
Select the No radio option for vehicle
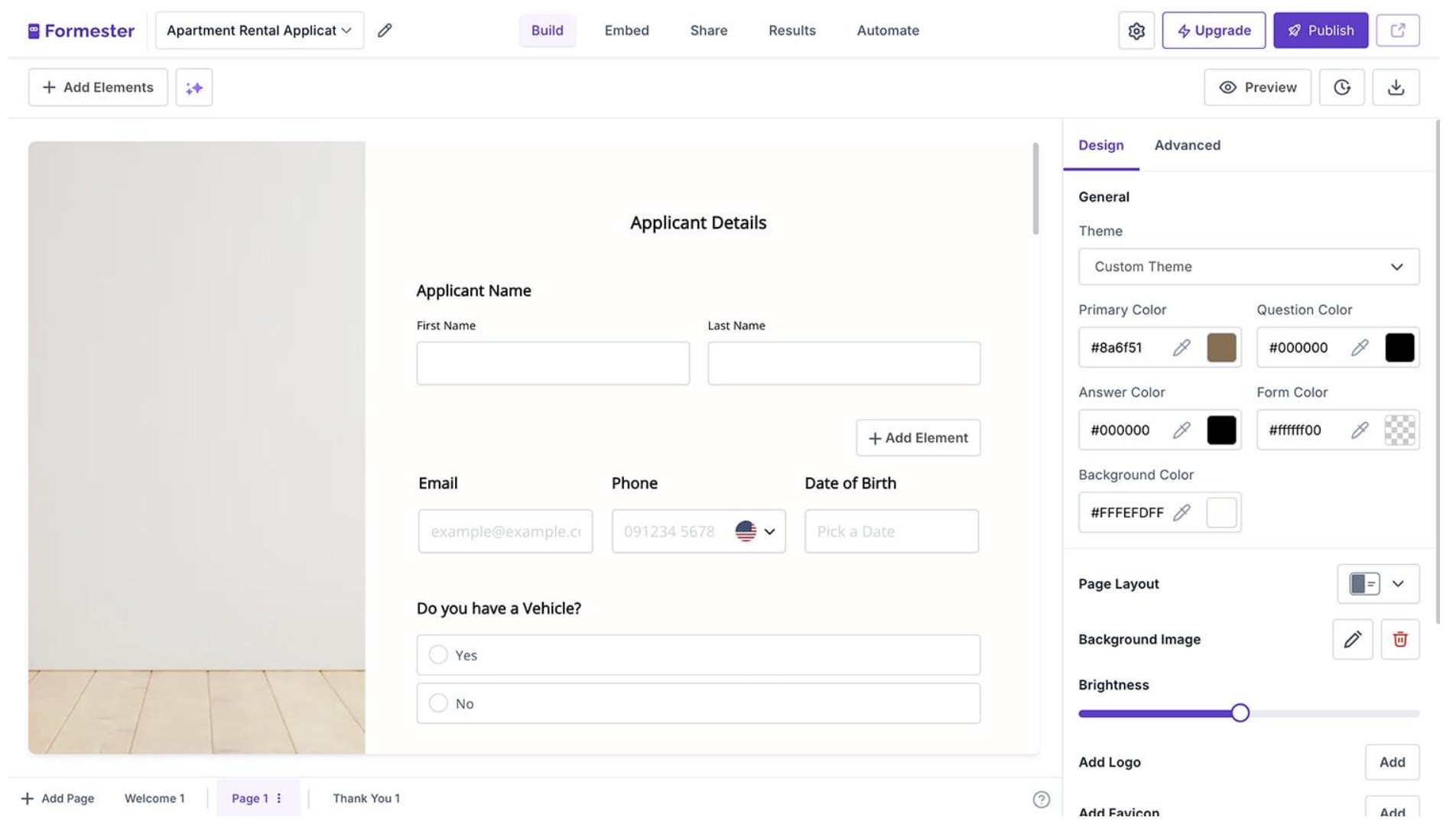438,703
